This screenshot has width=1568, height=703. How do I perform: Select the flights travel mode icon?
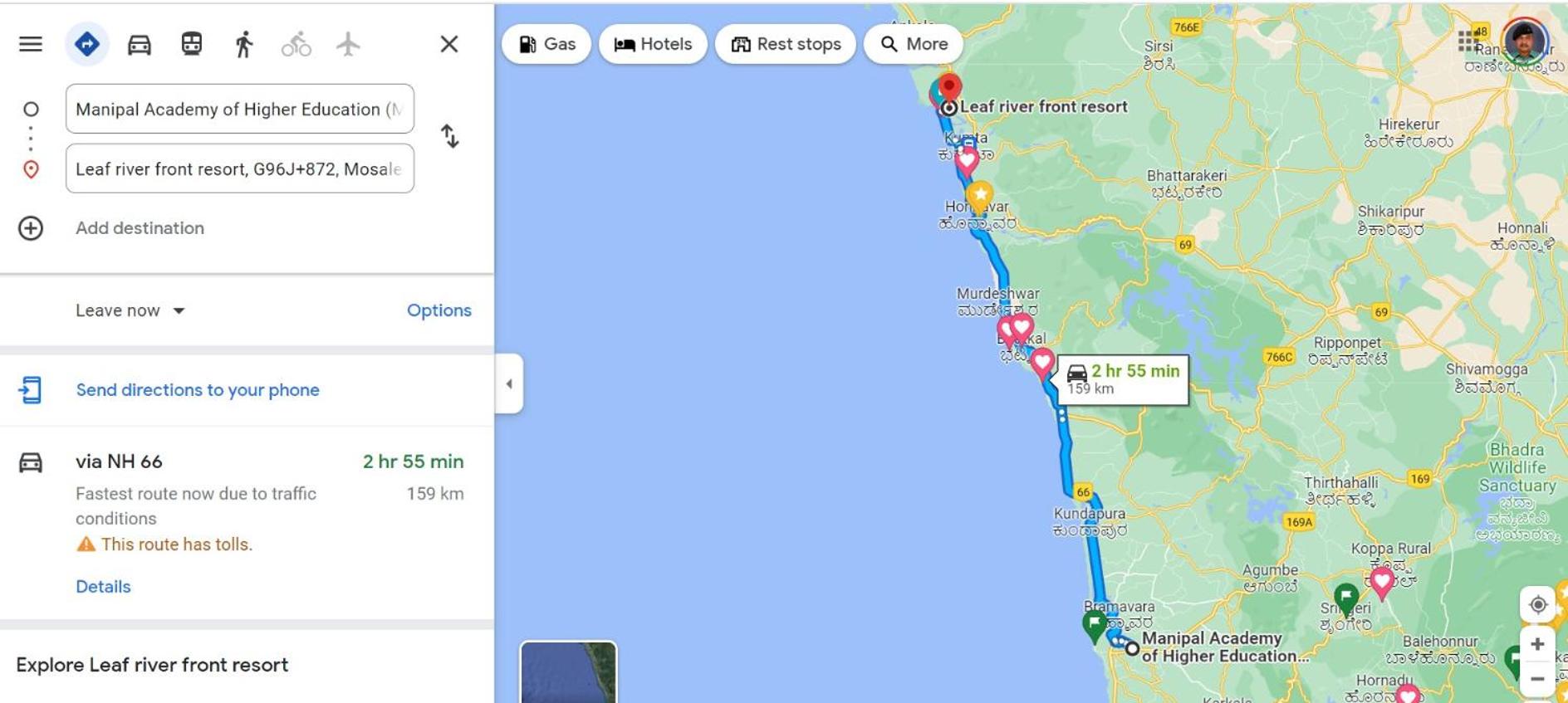(x=348, y=44)
